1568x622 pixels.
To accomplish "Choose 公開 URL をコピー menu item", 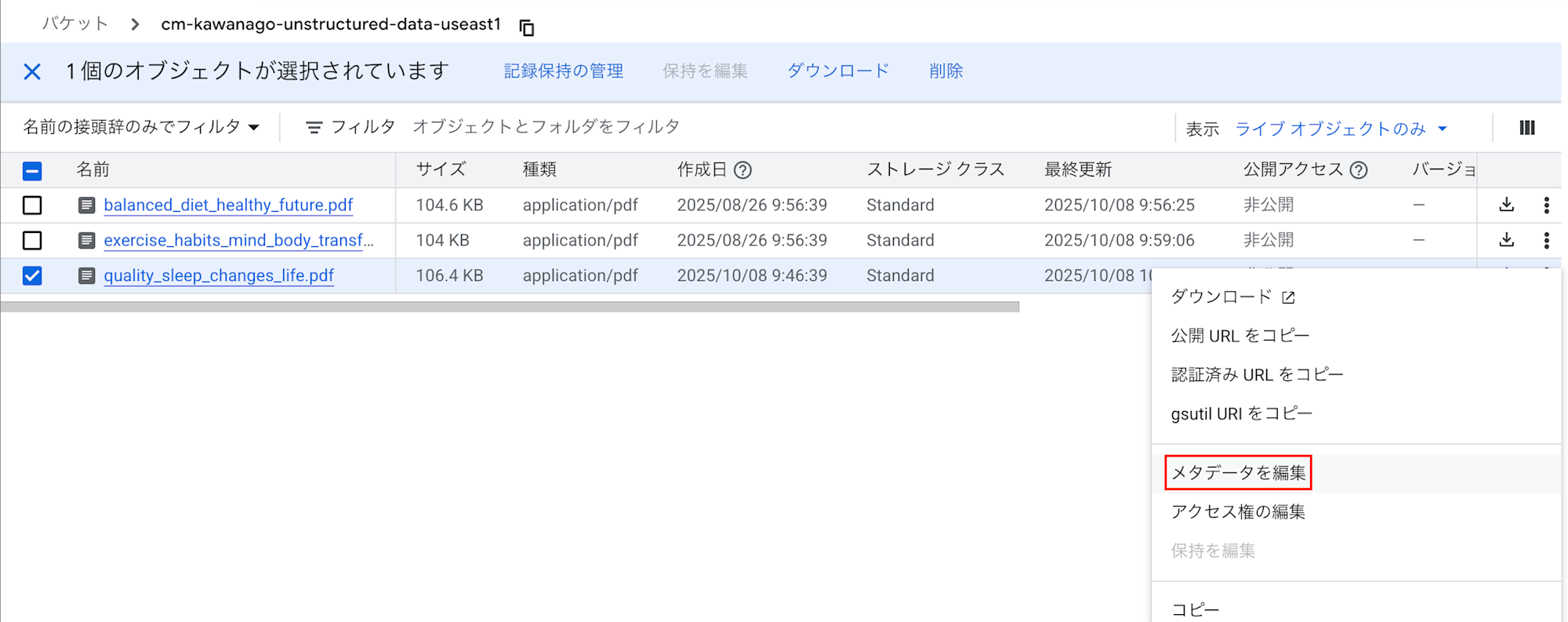I will point(1240,336).
